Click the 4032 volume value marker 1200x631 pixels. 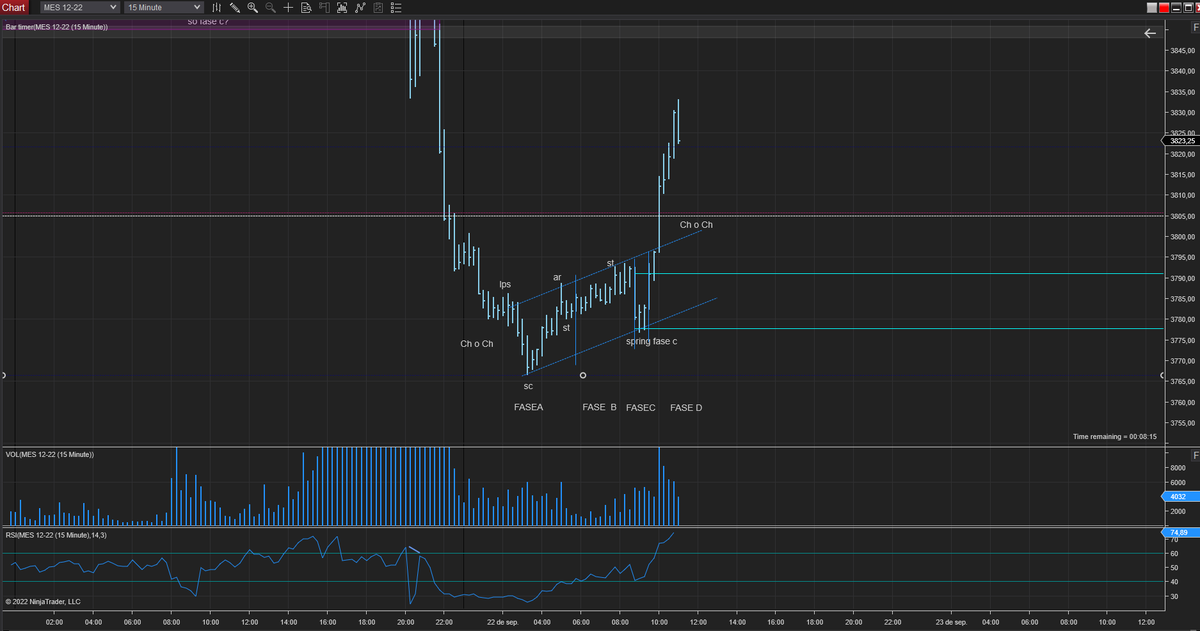click(x=1181, y=496)
